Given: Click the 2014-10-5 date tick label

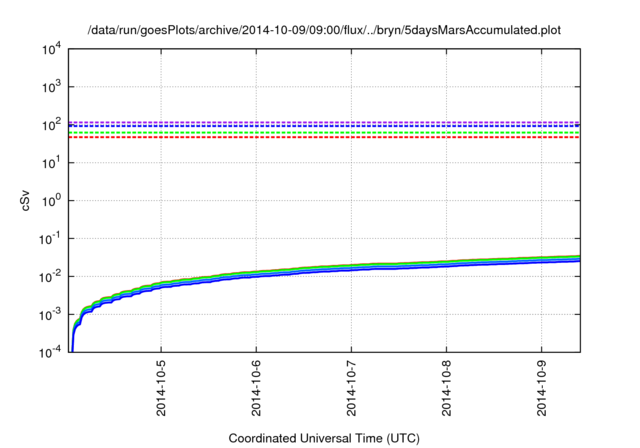Looking at the screenshot, I should point(161,388).
